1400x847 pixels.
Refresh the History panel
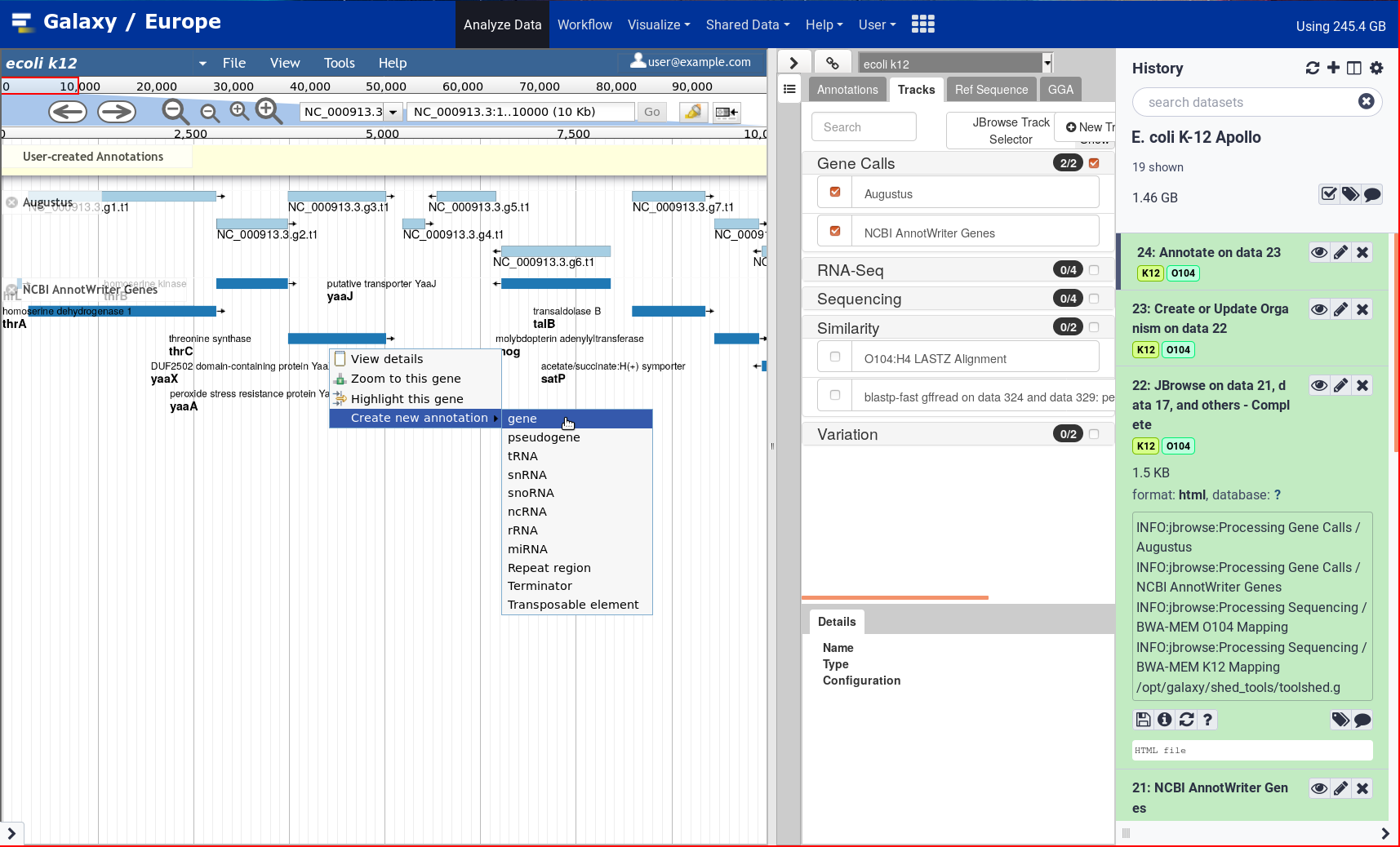click(x=1312, y=68)
